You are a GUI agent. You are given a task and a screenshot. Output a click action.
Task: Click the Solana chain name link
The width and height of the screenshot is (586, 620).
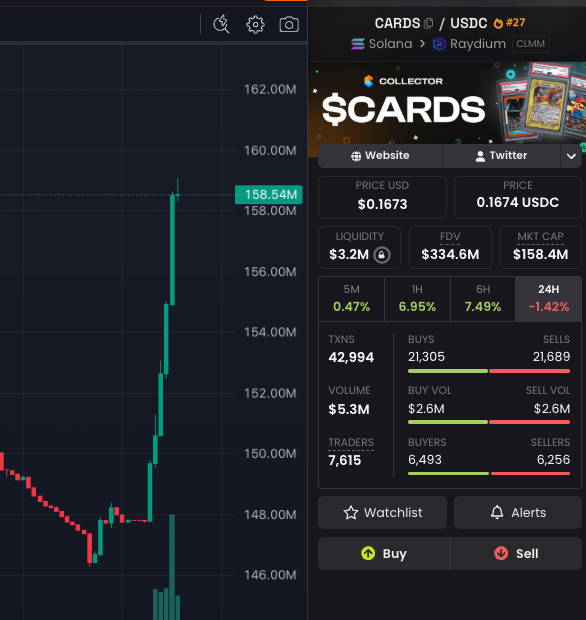[x=390, y=44]
